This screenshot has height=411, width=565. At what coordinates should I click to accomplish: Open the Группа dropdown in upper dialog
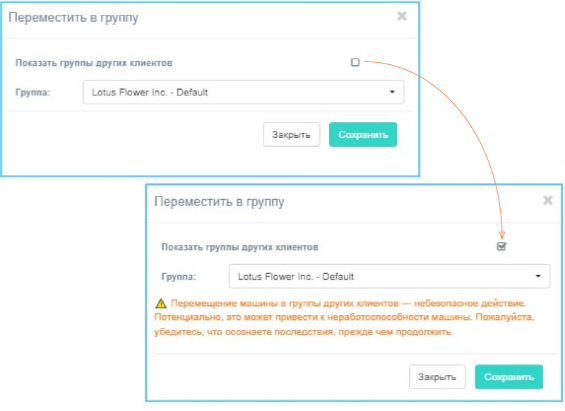click(243, 92)
